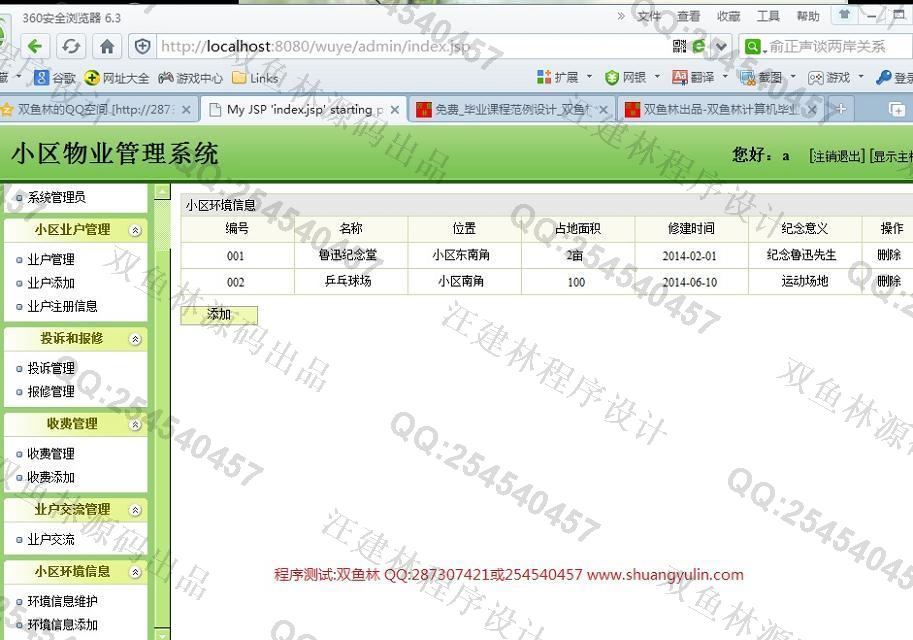913x640 pixels.
Task: Open 环境信息添加 in the sidebar
Action: point(62,625)
